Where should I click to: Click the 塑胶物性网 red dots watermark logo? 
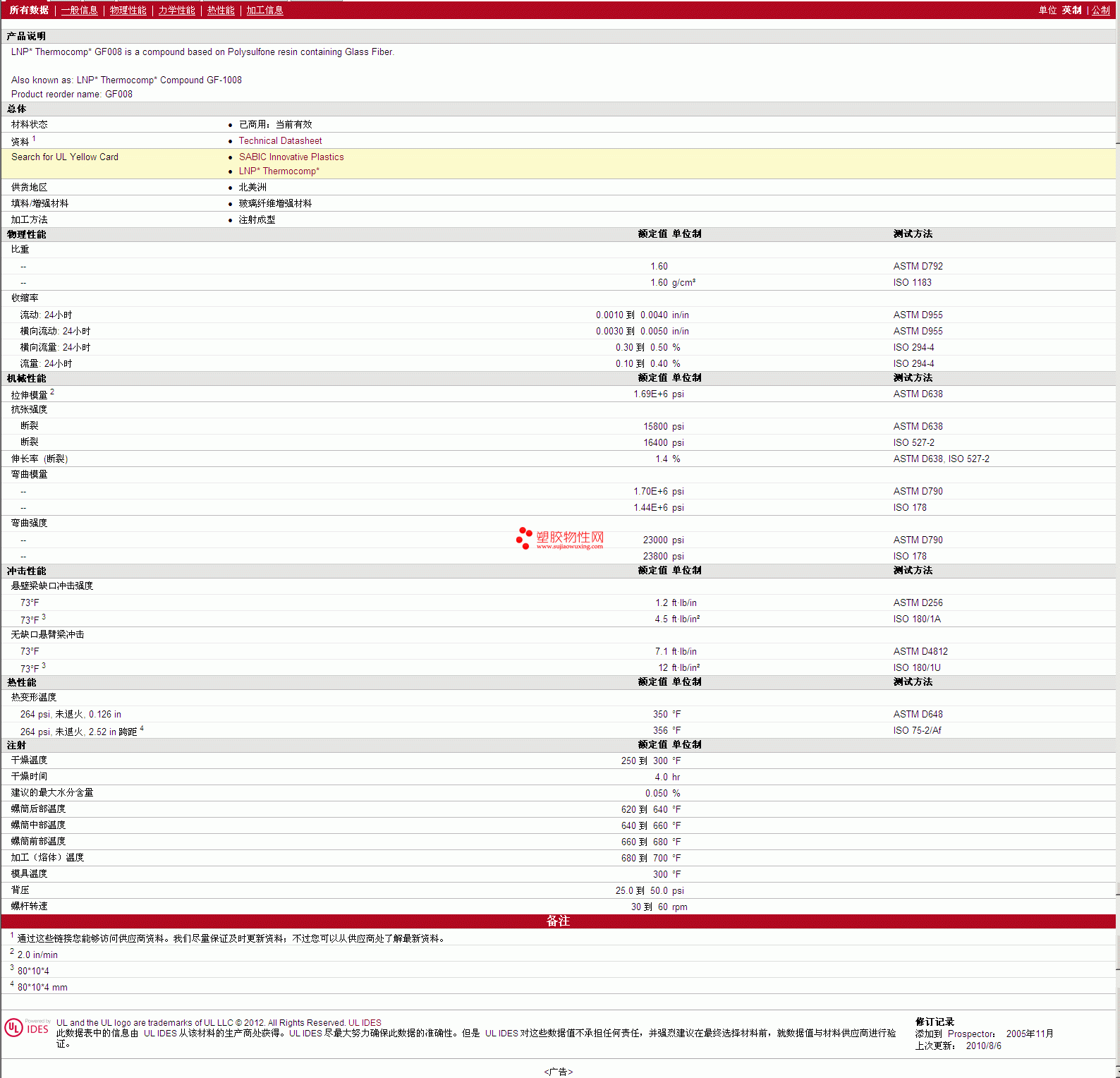coord(524,538)
